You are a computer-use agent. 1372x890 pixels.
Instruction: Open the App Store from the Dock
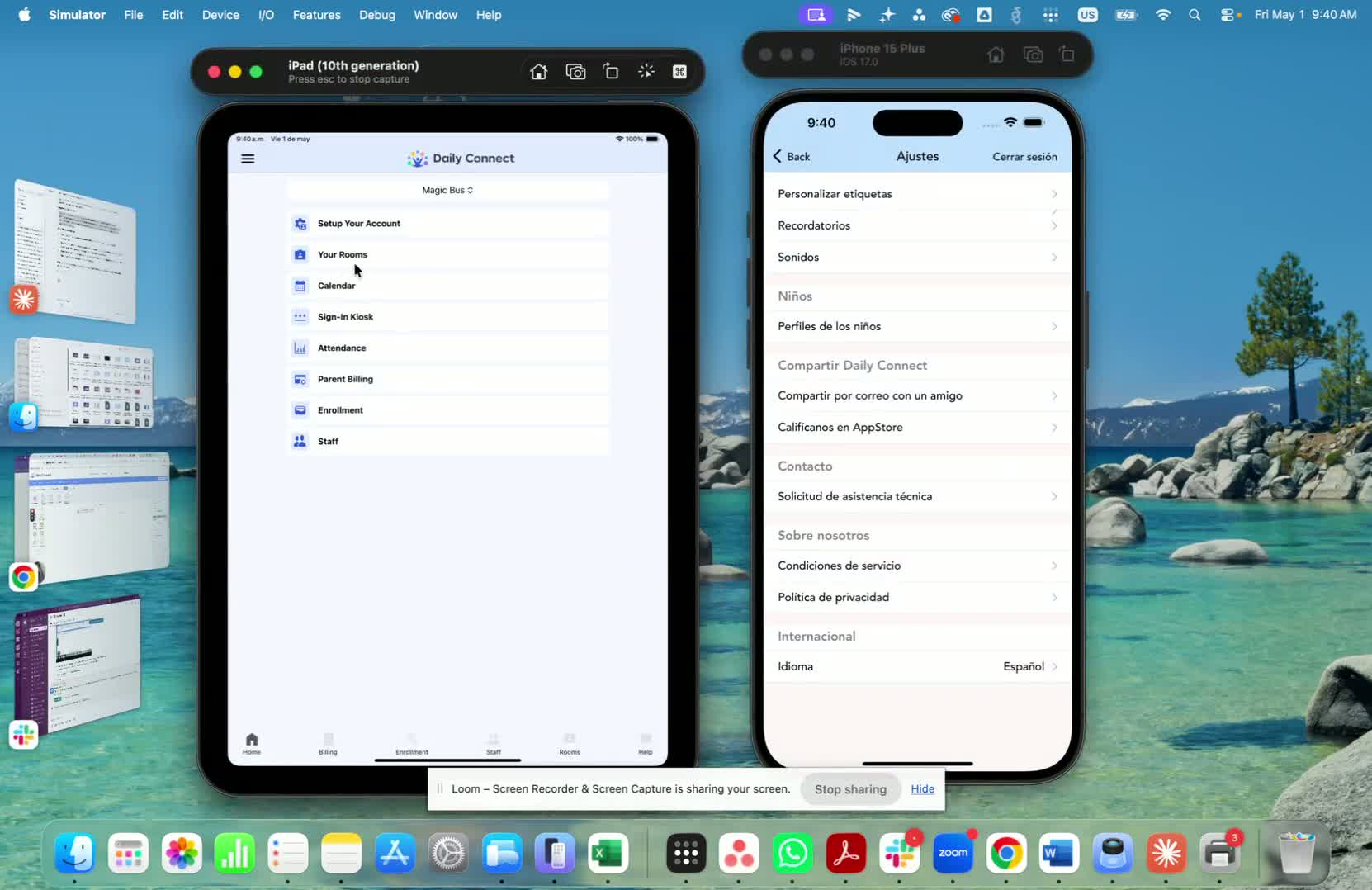tap(395, 854)
